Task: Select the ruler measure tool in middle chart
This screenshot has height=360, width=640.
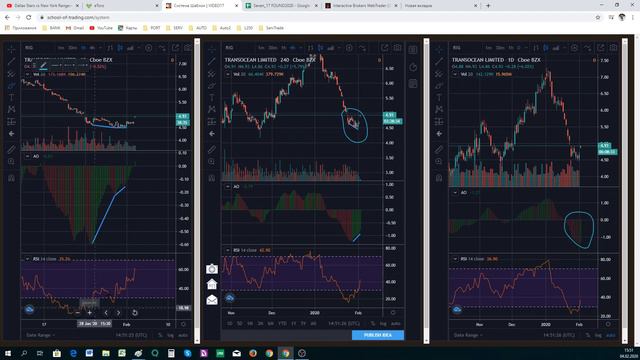Action: [211, 150]
